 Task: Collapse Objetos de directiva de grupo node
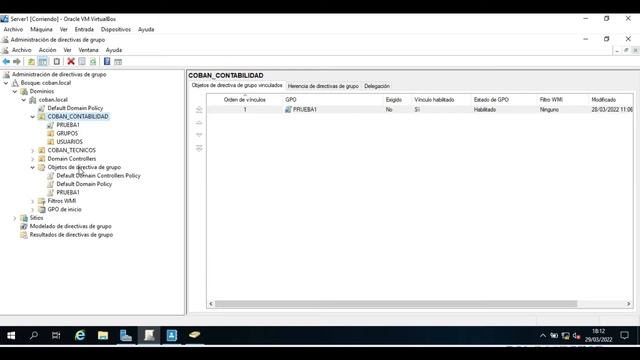point(33,167)
